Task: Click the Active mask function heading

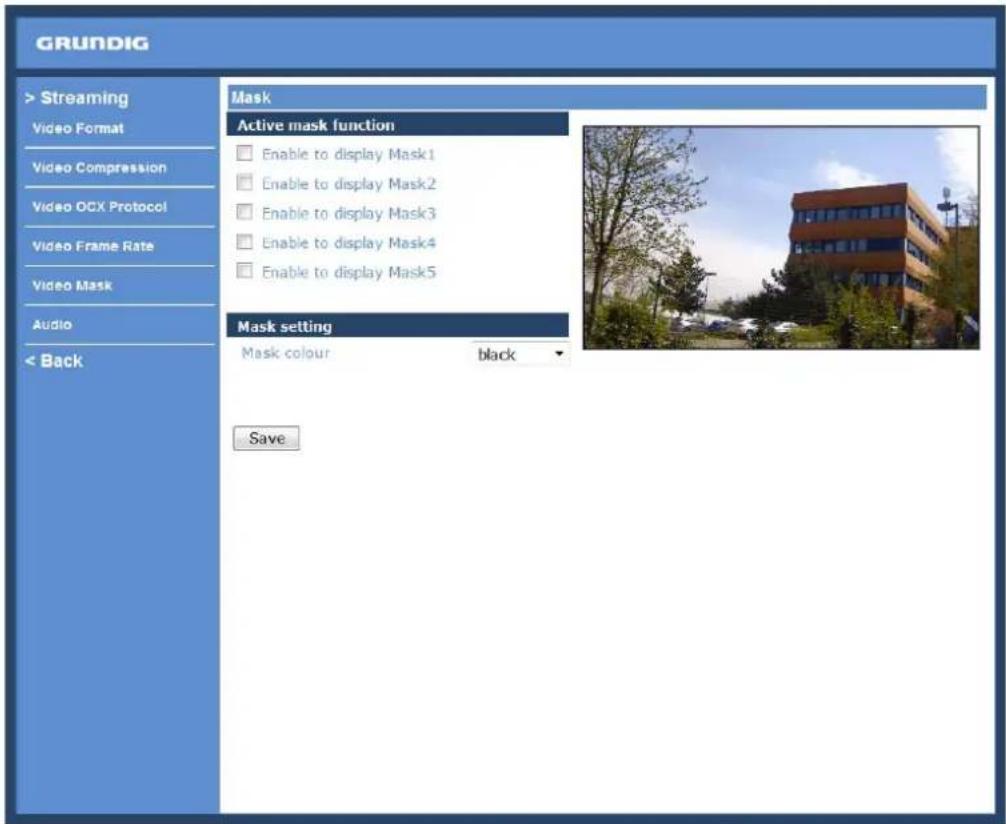Action: (397, 124)
